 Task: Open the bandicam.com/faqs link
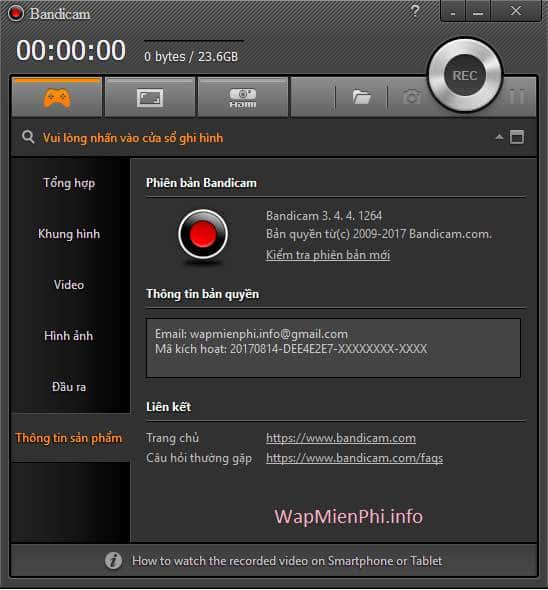(355, 458)
